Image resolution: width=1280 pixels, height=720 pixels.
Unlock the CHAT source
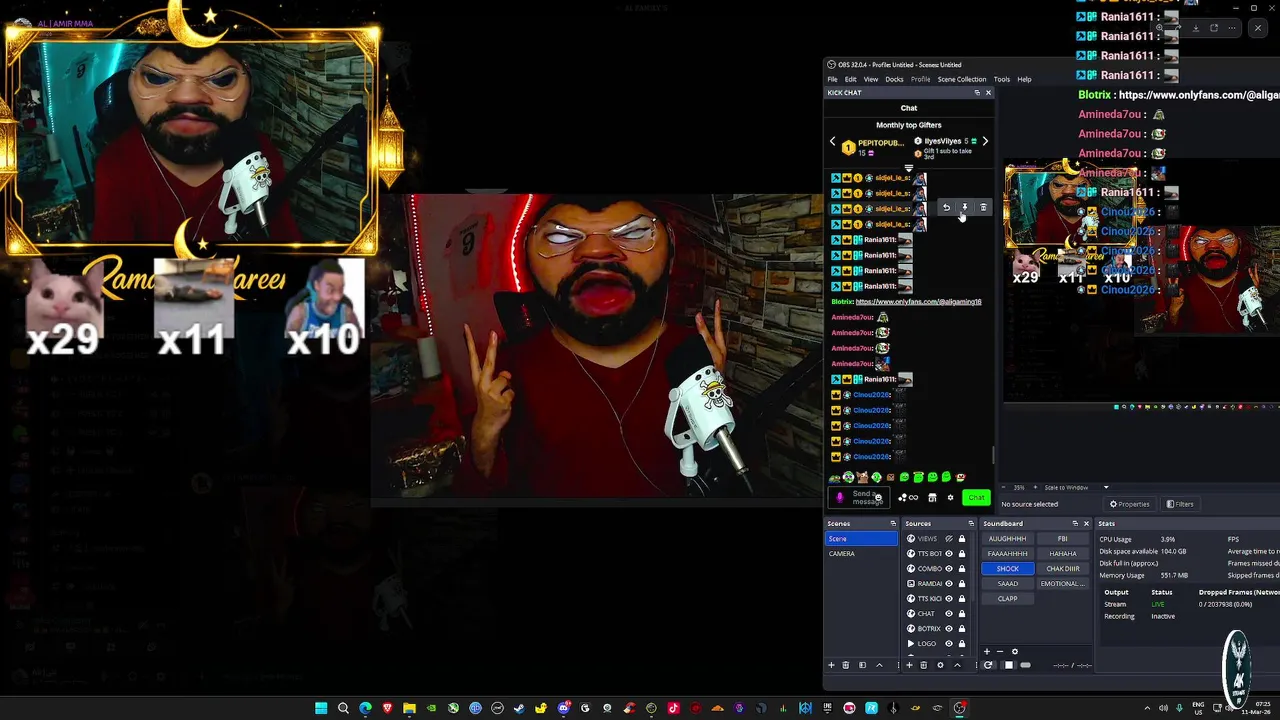point(962,614)
